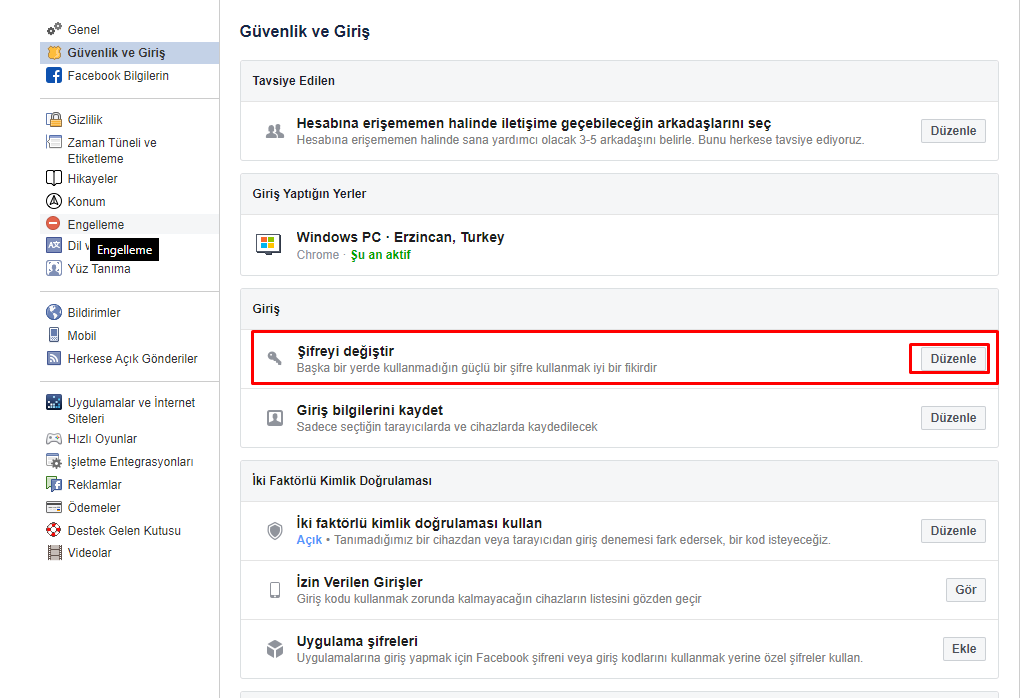Click the Gizlilik padlock icon

[54, 120]
